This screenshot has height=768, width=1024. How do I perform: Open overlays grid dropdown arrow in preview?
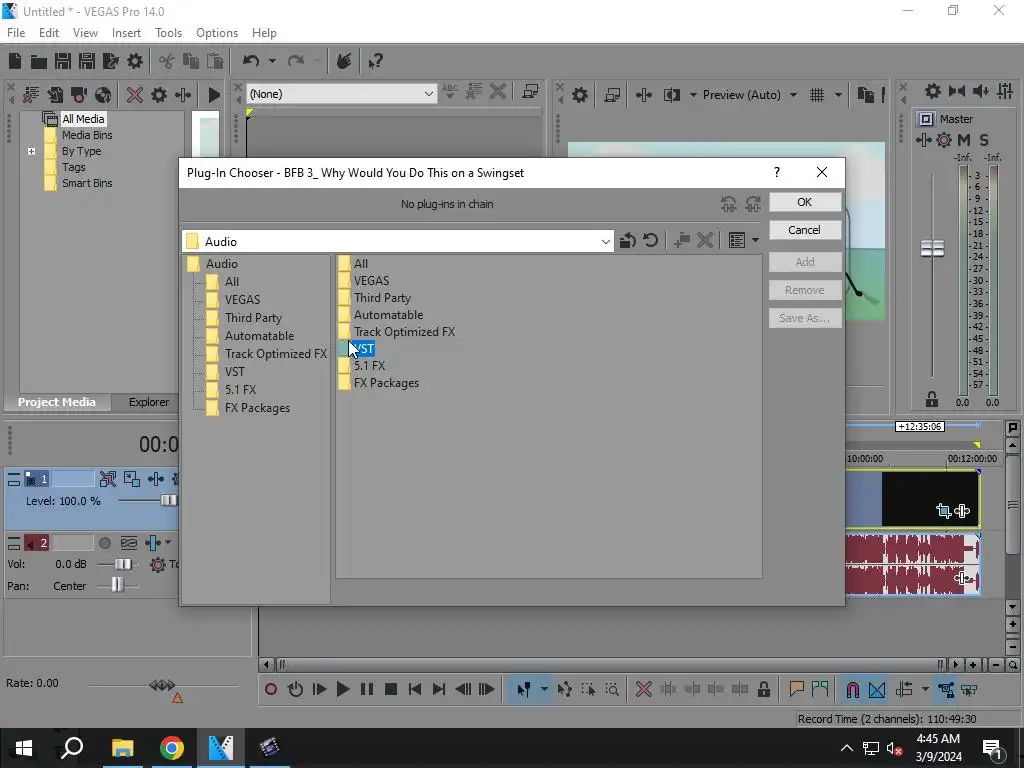pos(838,95)
